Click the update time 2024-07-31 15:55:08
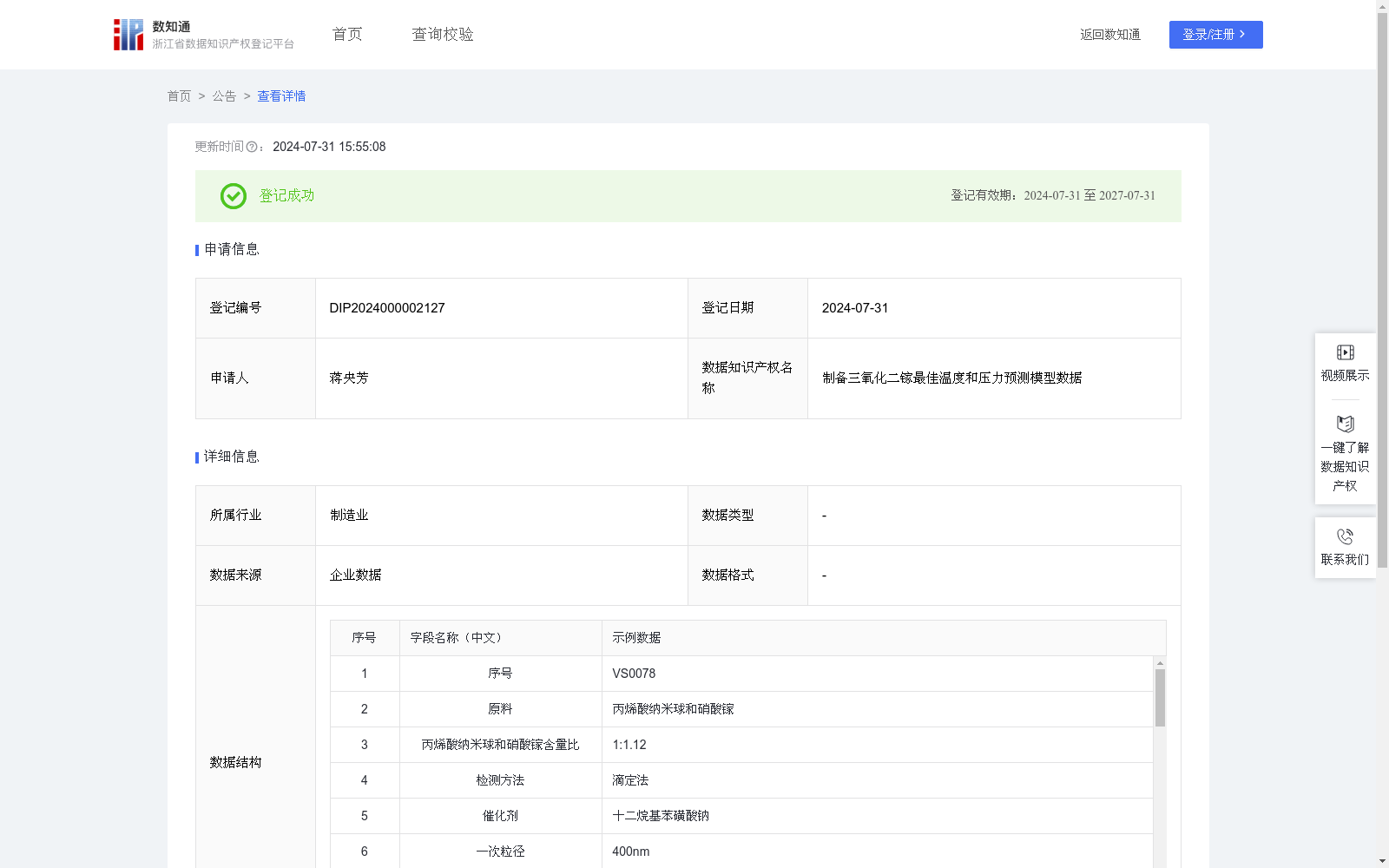This screenshot has height=868, width=1389. click(x=329, y=147)
